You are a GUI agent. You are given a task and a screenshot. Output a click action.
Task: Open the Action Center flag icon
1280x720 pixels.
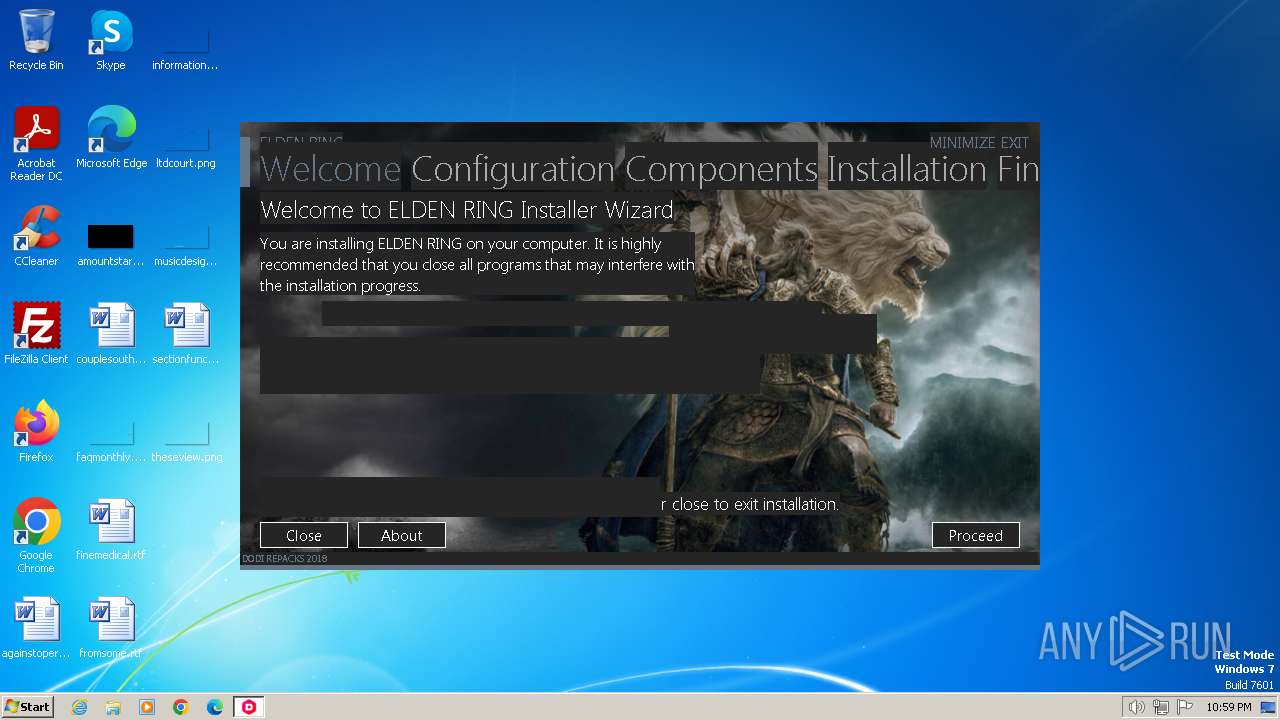click(1185, 707)
